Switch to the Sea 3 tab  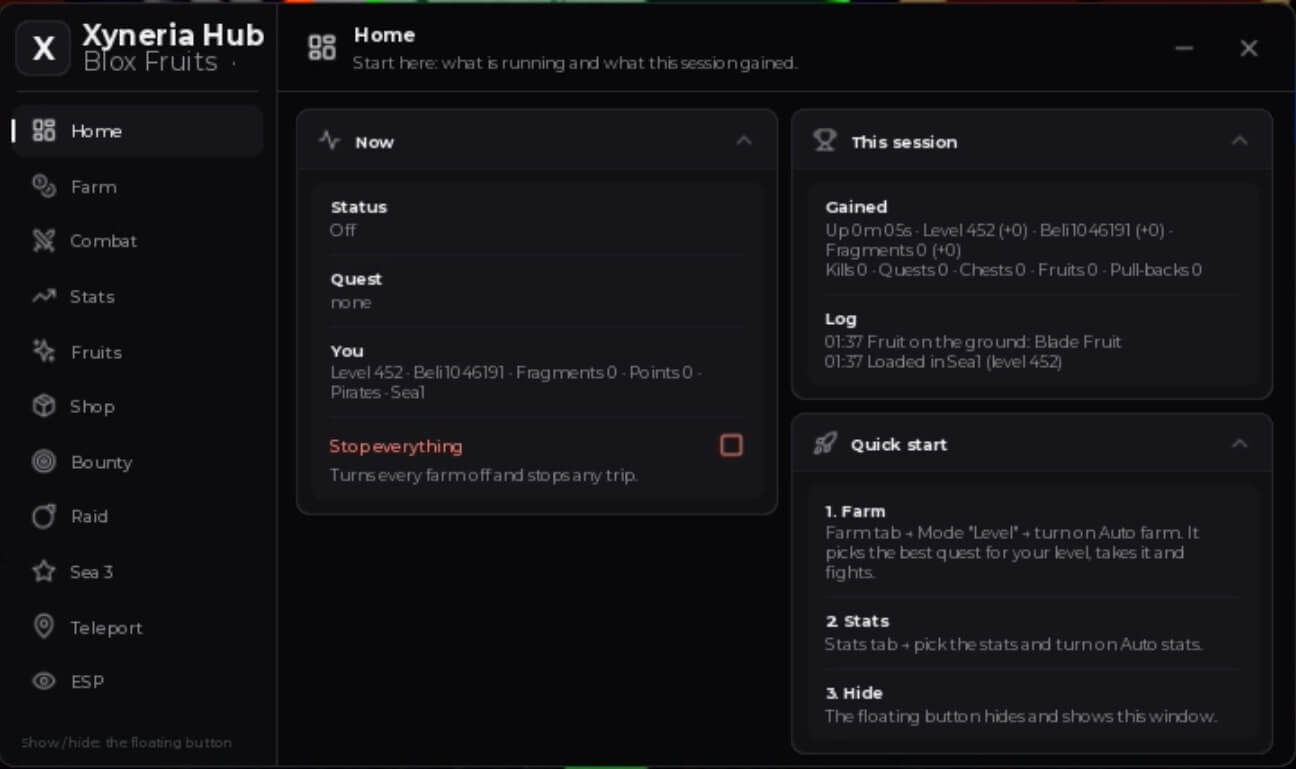coord(138,572)
